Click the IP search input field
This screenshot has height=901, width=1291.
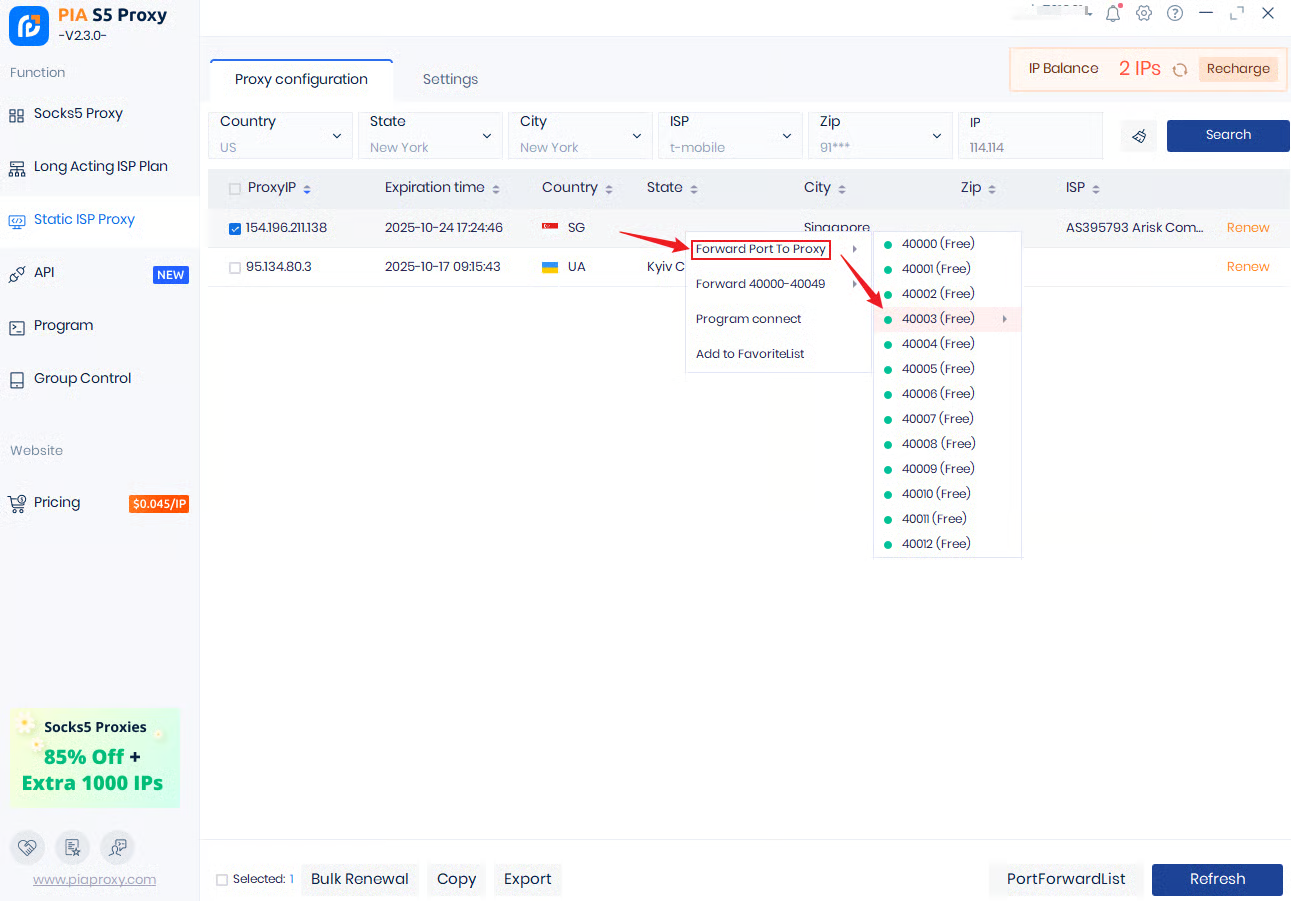coord(1030,146)
